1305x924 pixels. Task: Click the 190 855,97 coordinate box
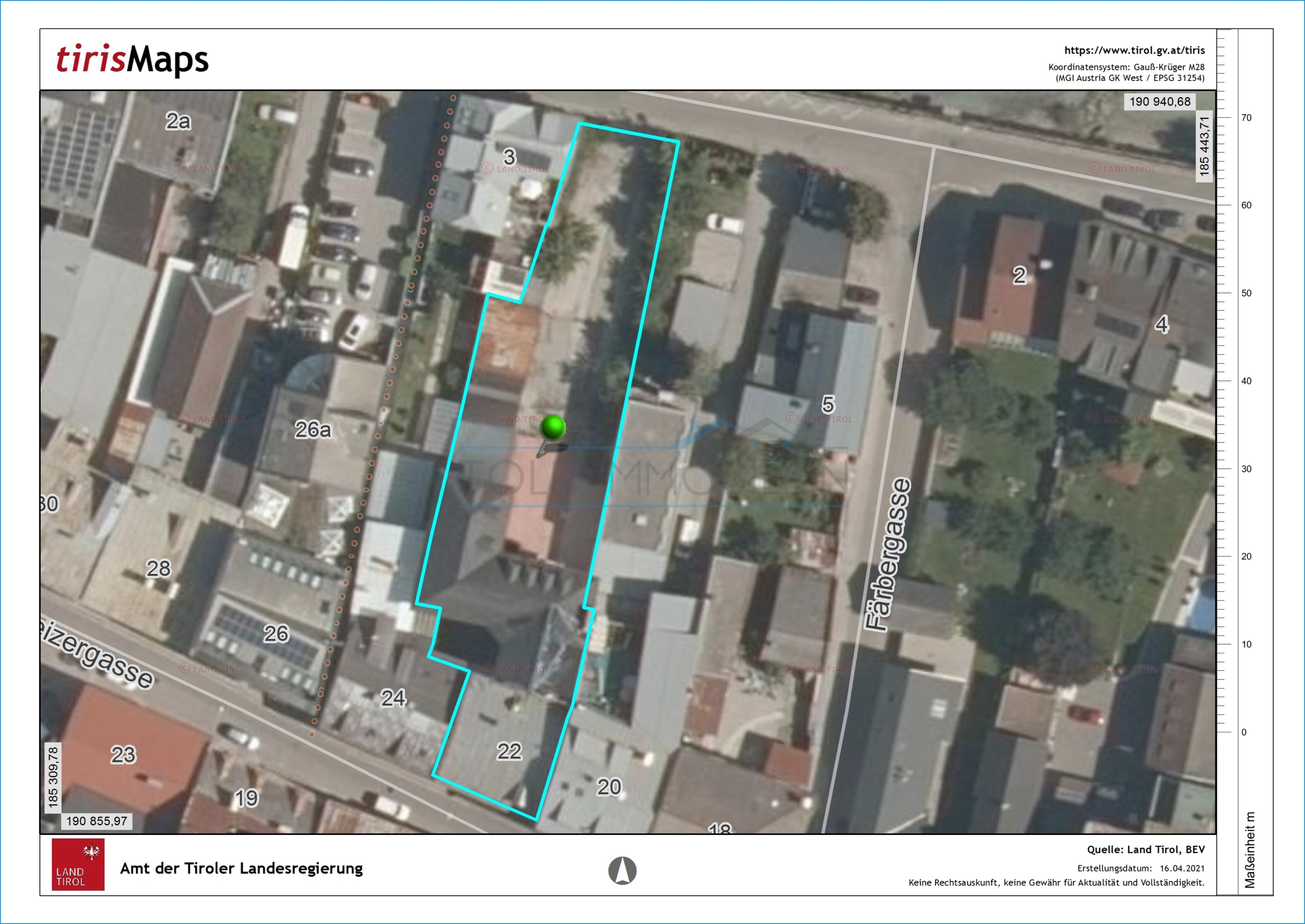[x=97, y=821]
